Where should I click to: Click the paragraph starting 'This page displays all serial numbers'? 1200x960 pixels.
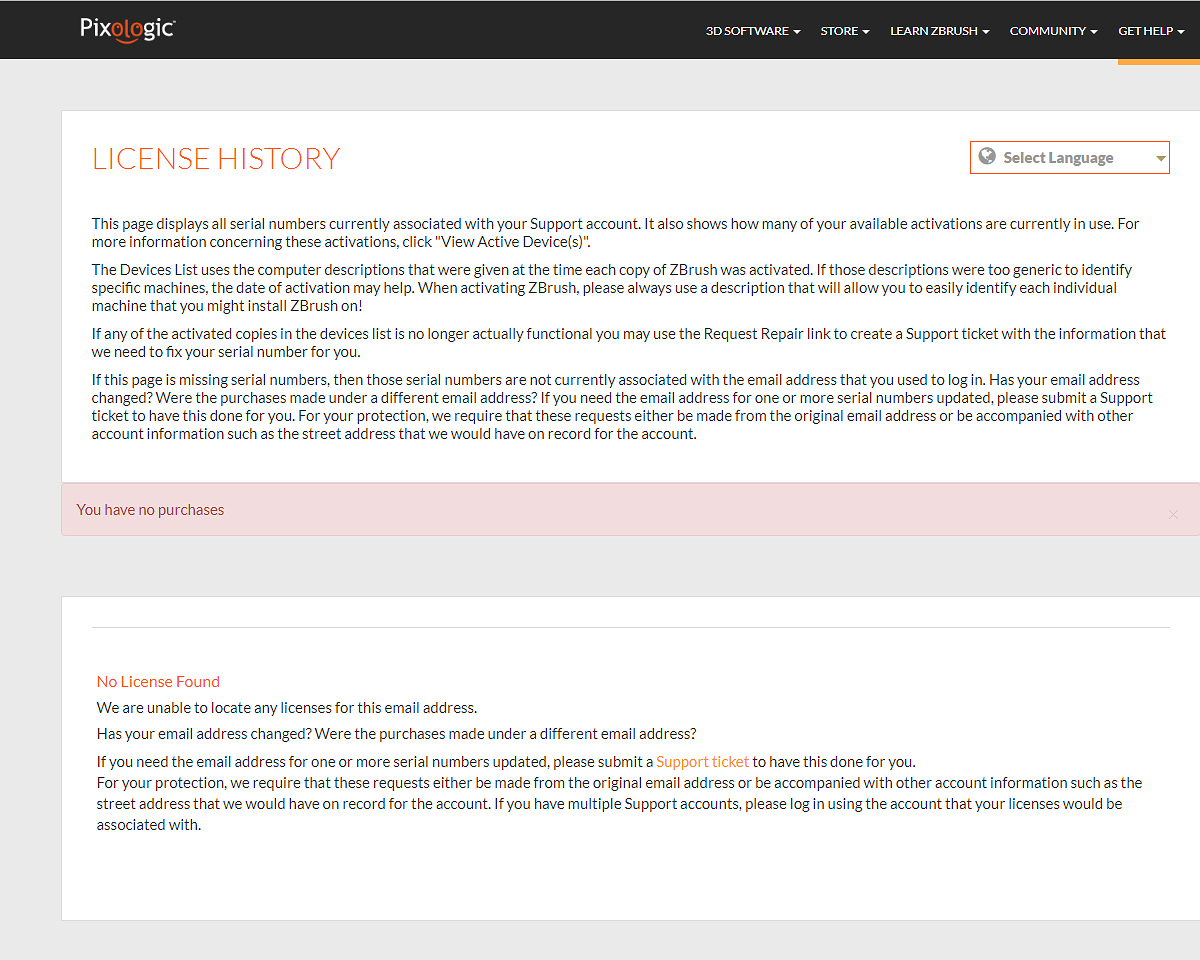[616, 233]
